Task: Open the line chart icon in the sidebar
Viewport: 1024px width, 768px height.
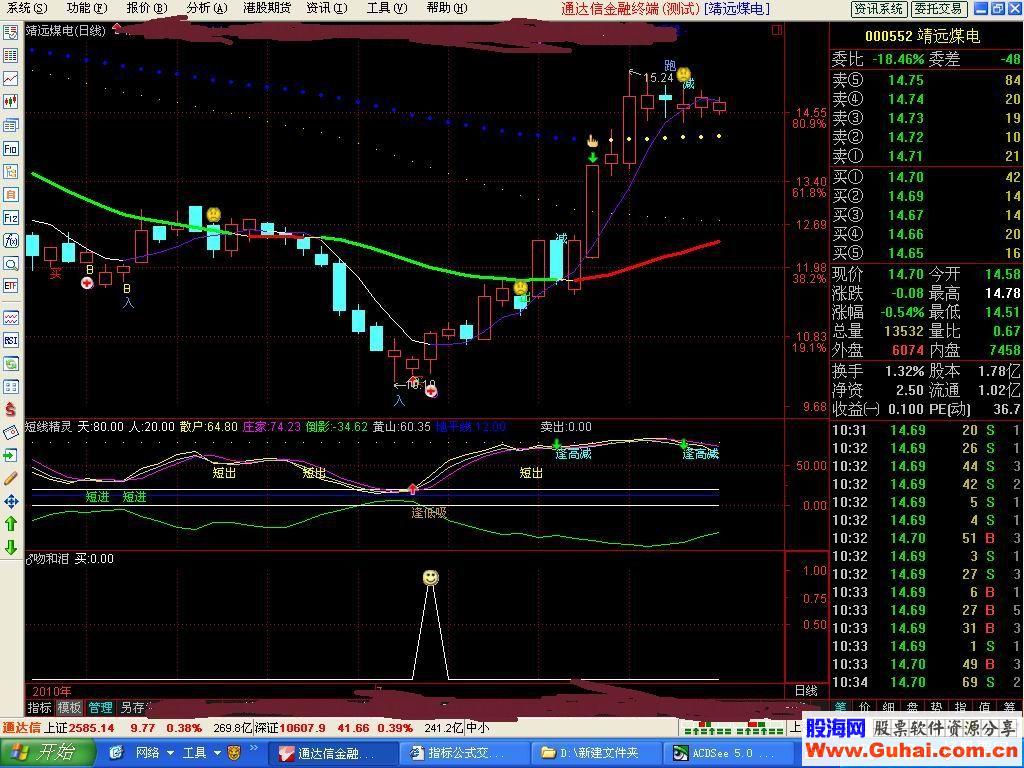Action: click(10, 78)
